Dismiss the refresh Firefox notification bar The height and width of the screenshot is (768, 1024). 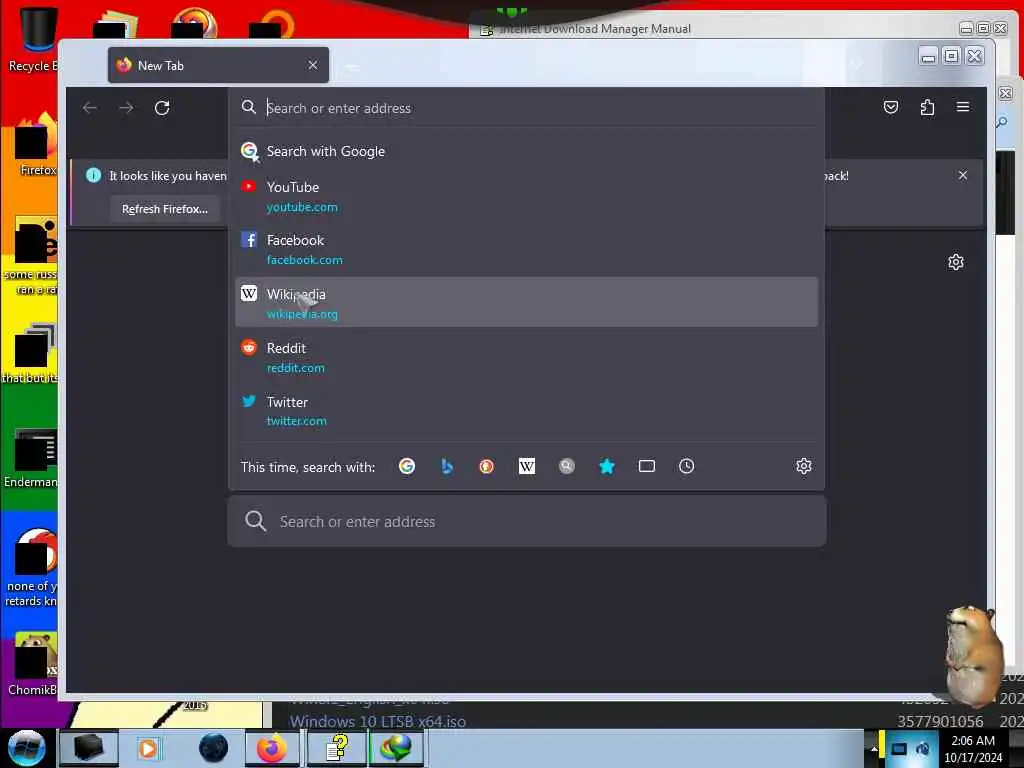pos(963,175)
